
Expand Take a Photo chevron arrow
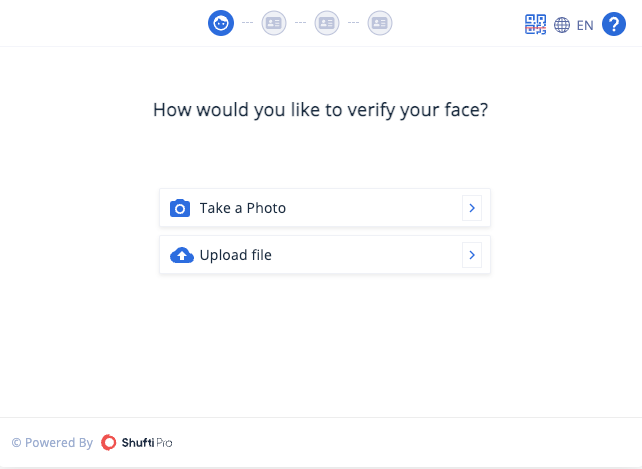click(472, 208)
